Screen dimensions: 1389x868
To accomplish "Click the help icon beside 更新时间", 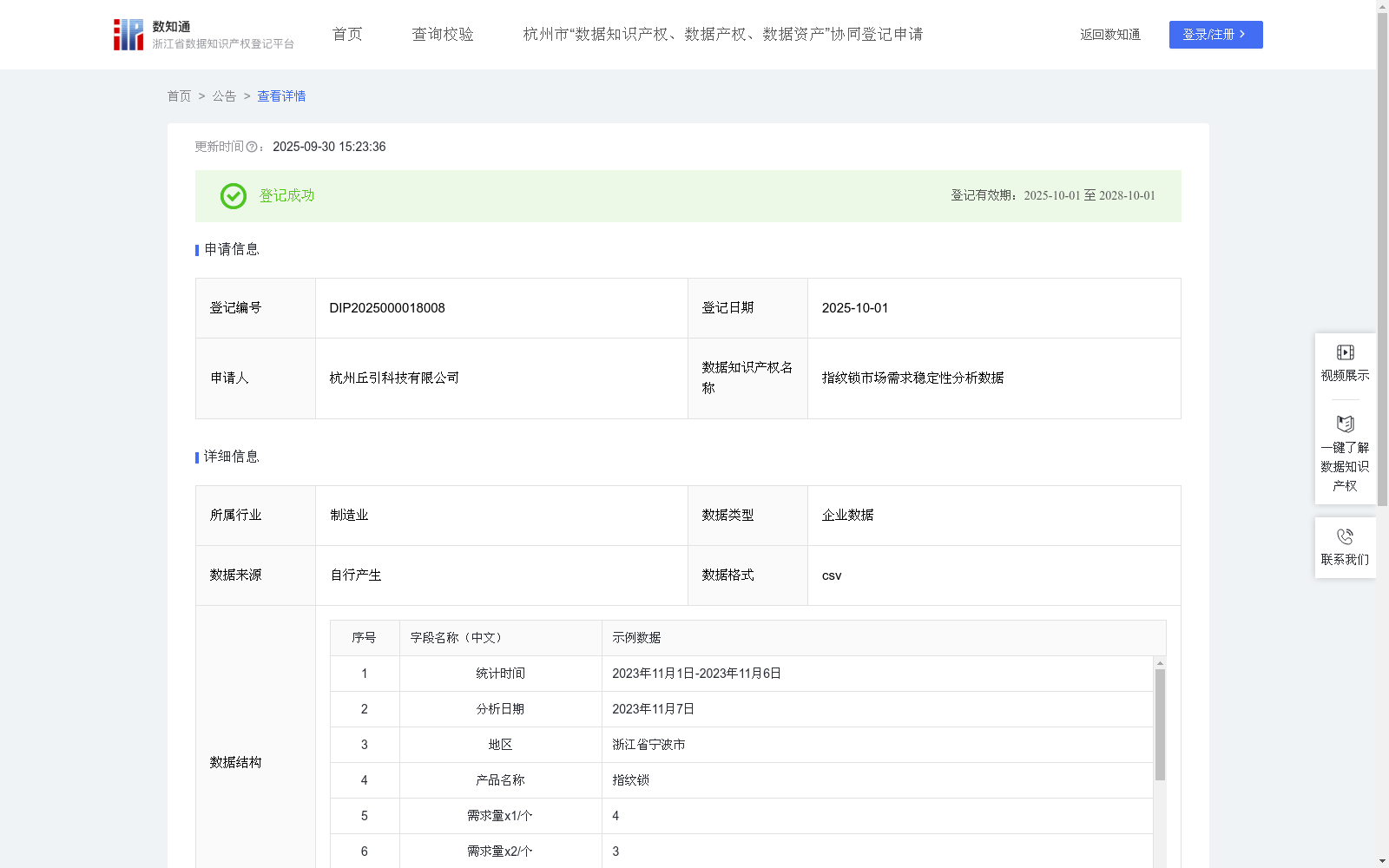I will [x=252, y=148].
